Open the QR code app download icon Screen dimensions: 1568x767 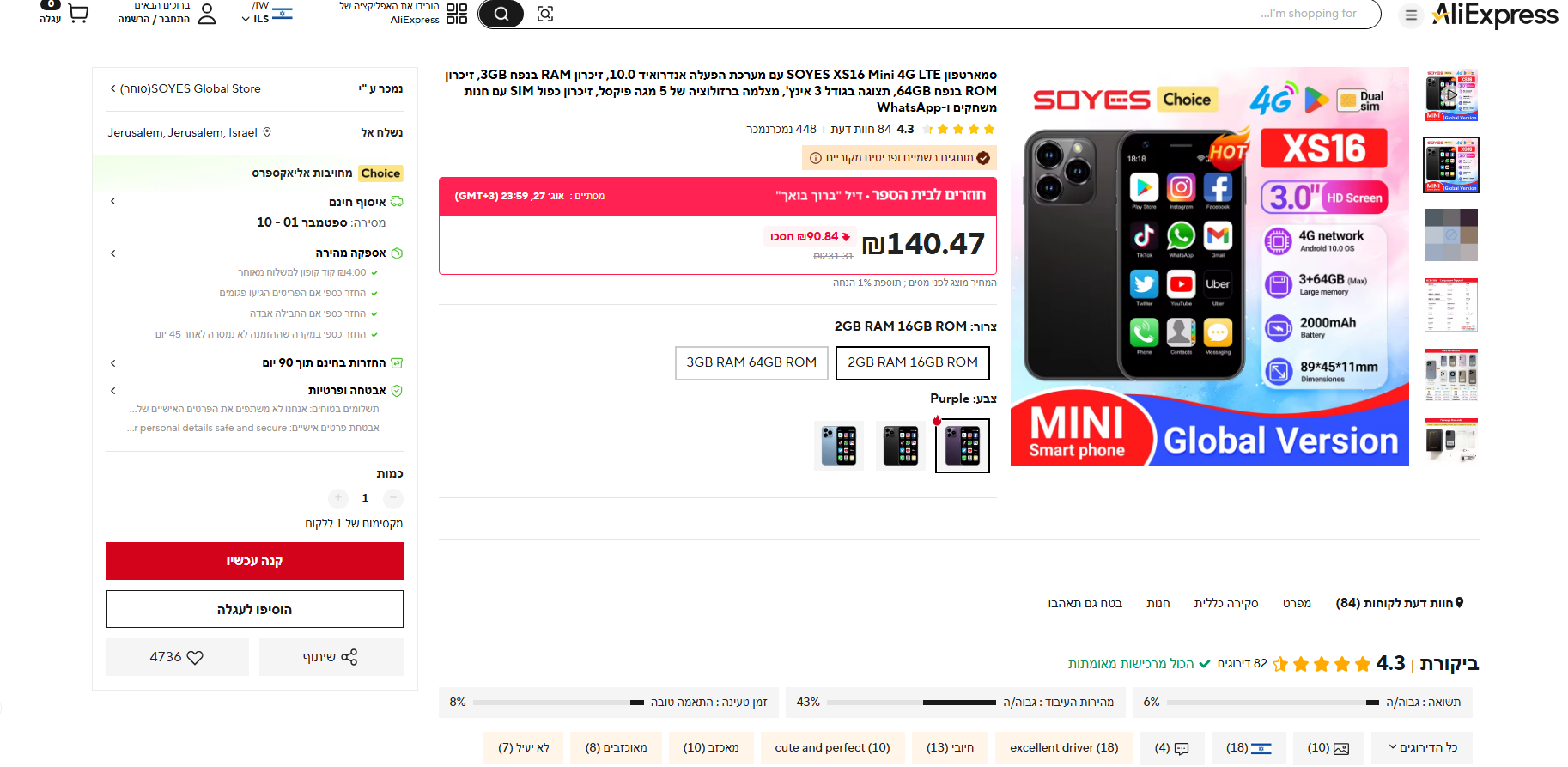point(457,14)
